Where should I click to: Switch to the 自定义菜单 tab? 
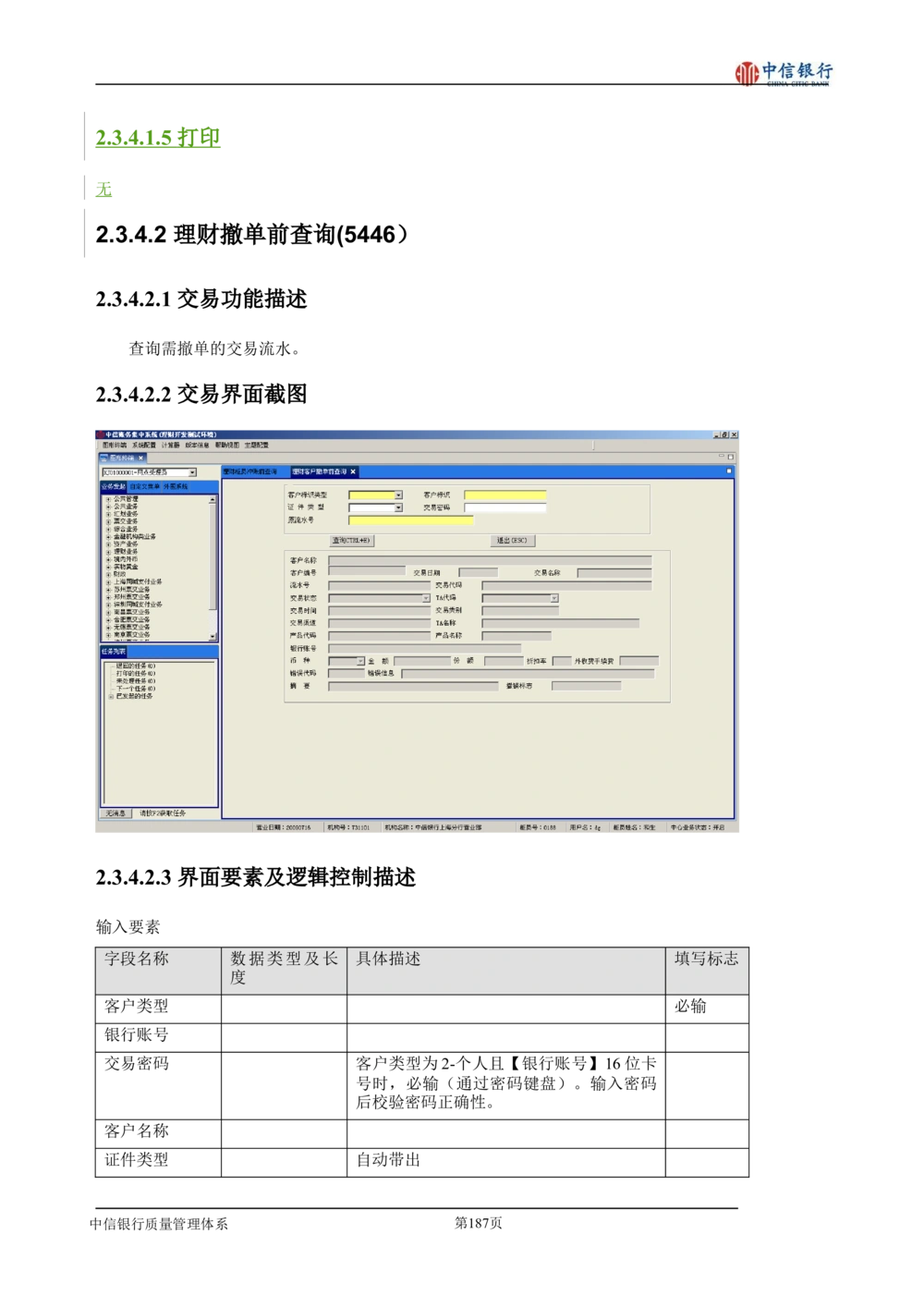point(143,486)
